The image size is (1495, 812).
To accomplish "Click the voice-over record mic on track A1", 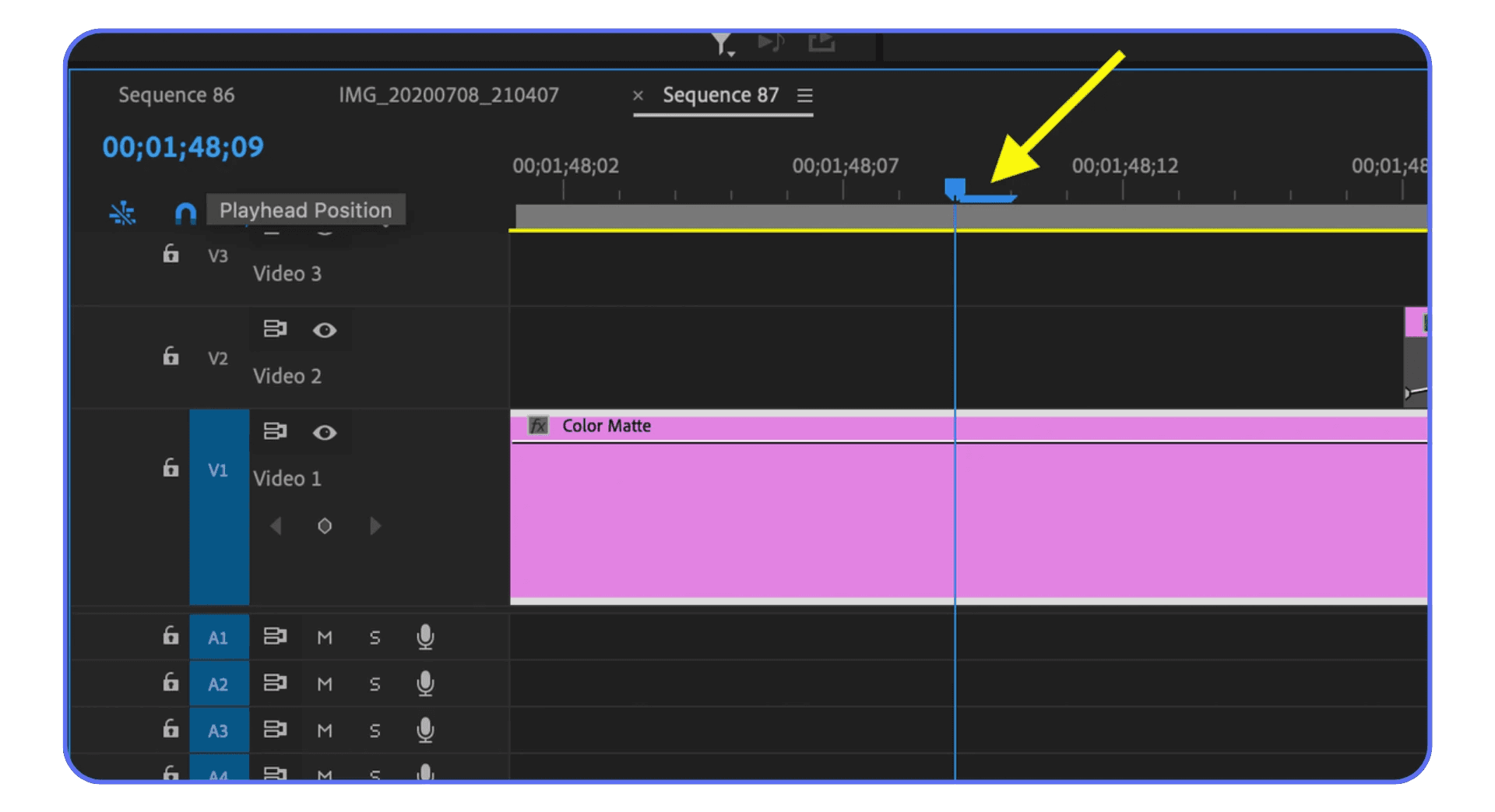I will tap(425, 637).
